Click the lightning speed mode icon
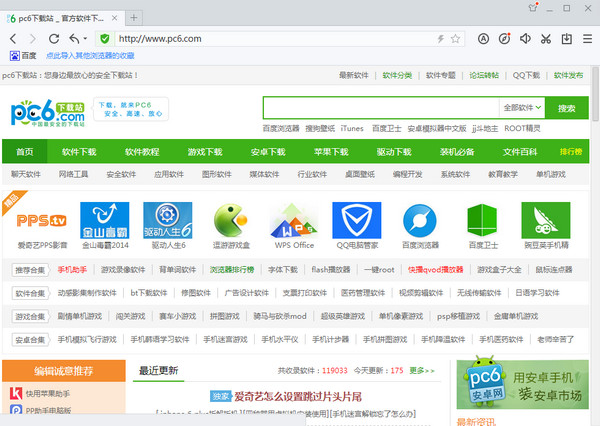This screenshot has height=426, width=600. [x=441, y=39]
